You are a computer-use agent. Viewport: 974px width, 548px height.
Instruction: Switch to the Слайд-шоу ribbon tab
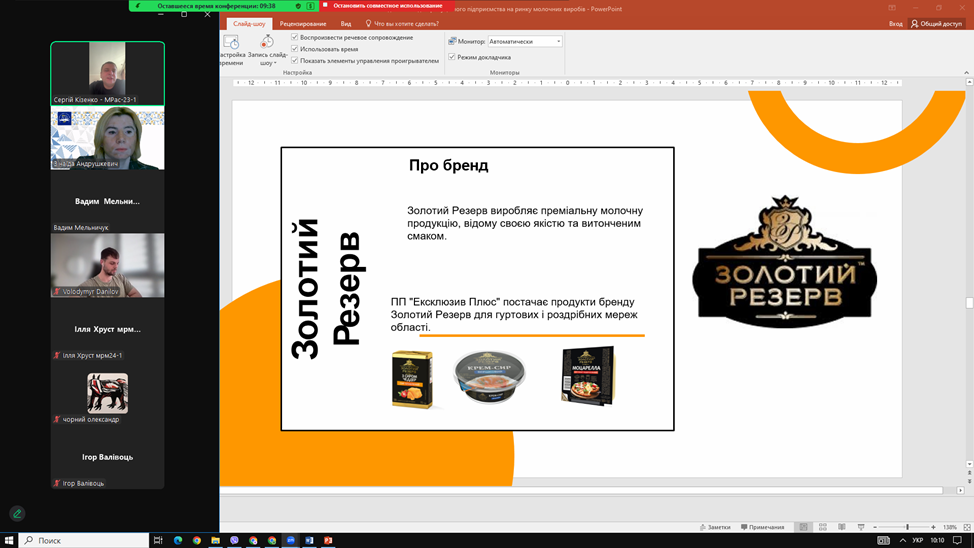(x=249, y=24)
